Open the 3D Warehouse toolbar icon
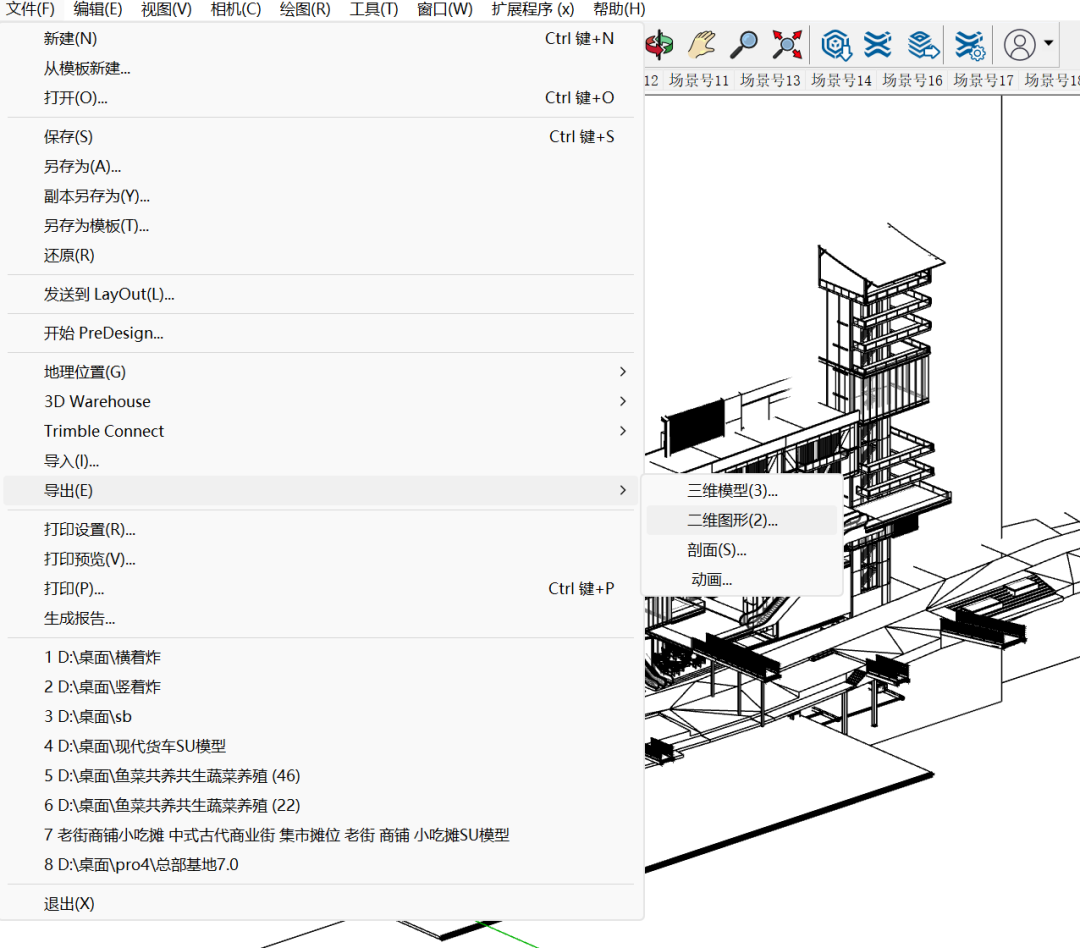Screen dimensions: 1080x948 pos(836,45)
